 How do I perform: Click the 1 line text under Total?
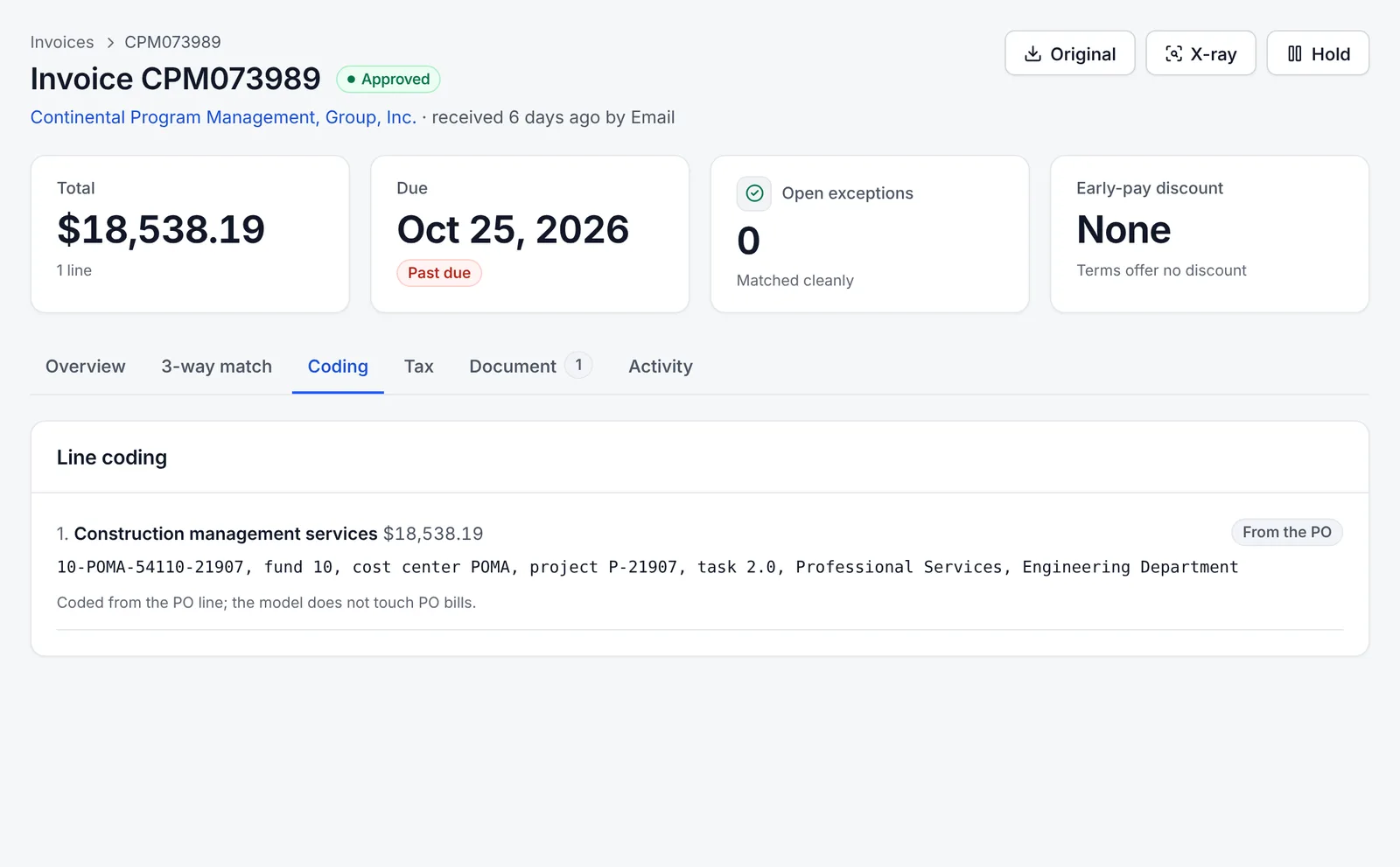74,270
